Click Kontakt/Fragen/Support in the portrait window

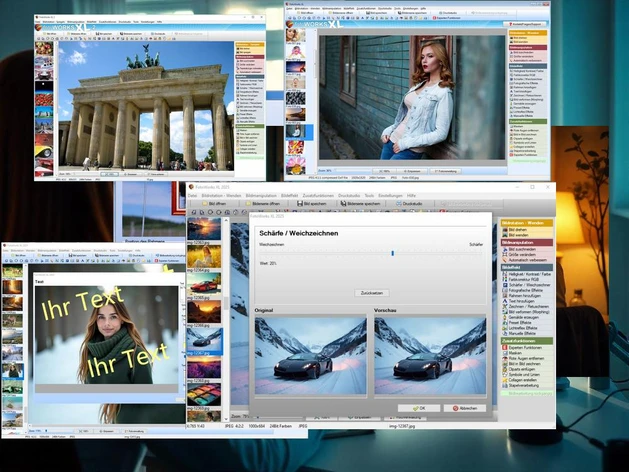(527, 24)
